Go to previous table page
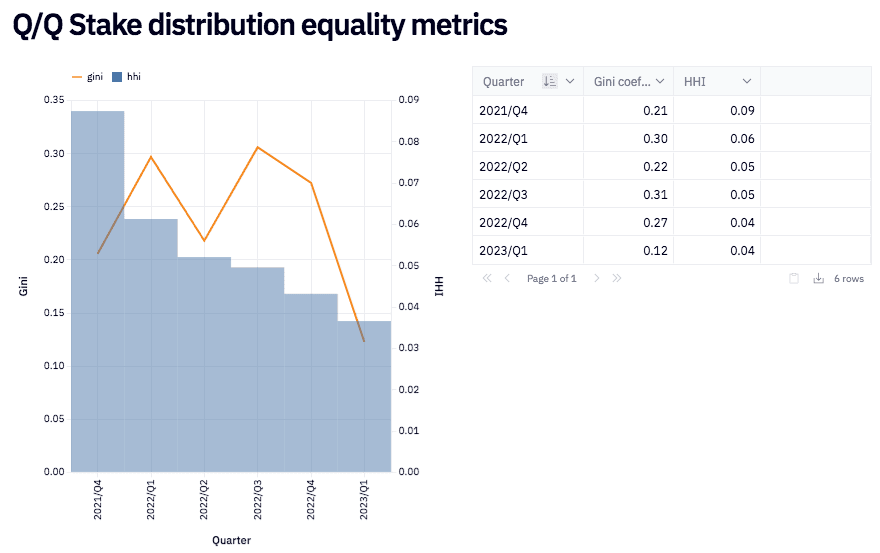Screen dimensions: 880x553 [507, 278]
